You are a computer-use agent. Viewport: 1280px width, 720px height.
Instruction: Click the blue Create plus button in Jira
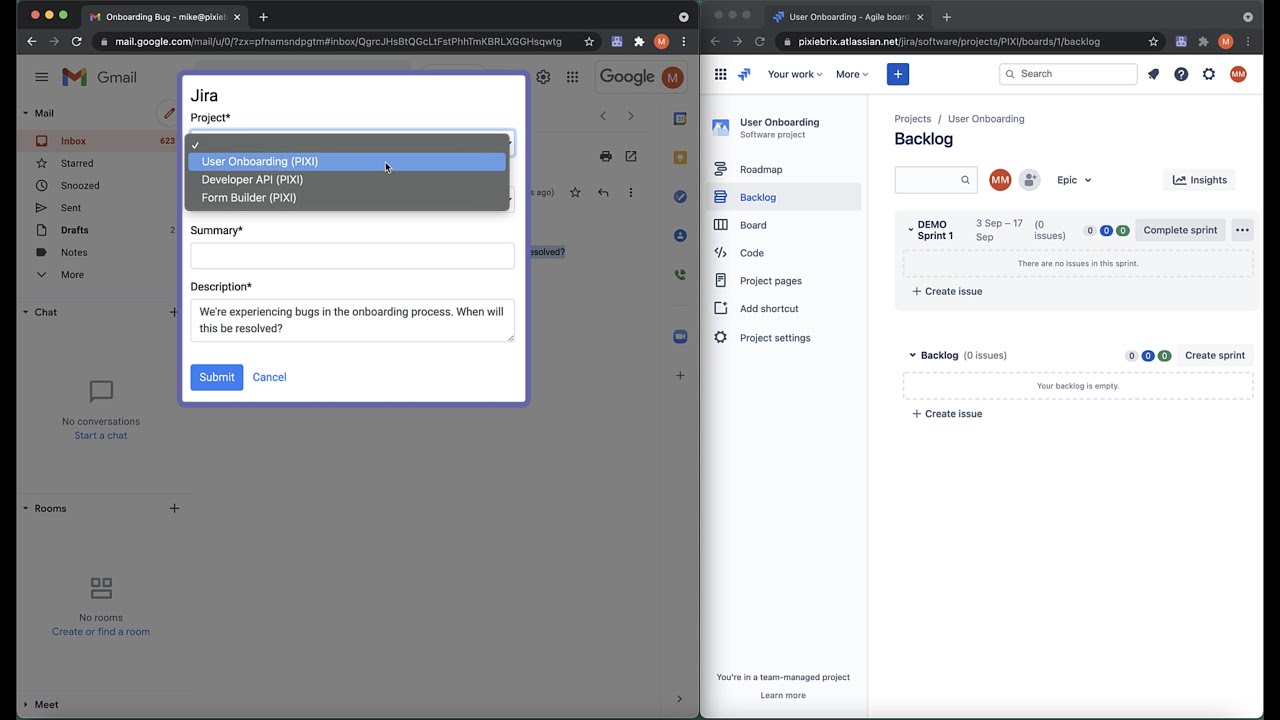[x=898, y=74]
